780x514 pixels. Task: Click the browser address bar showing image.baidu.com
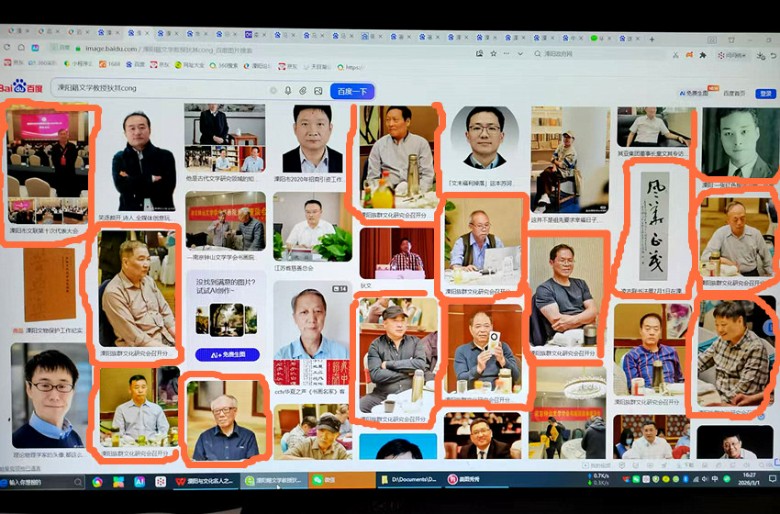[x=250, y=47]
